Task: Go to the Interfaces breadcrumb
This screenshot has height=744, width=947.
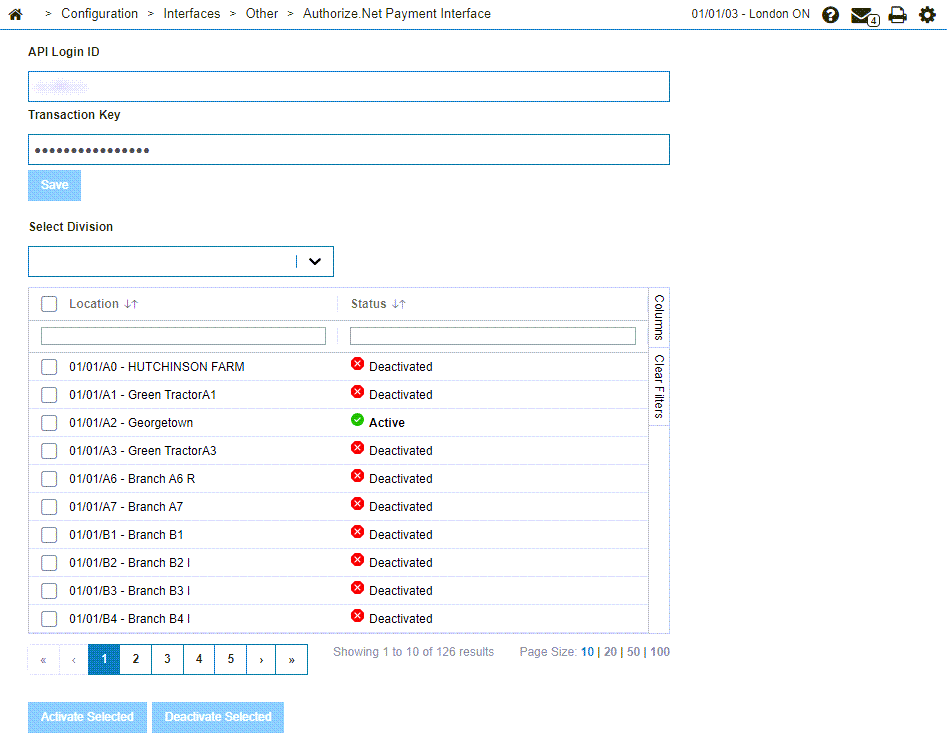Action: [x=192, y=14]
